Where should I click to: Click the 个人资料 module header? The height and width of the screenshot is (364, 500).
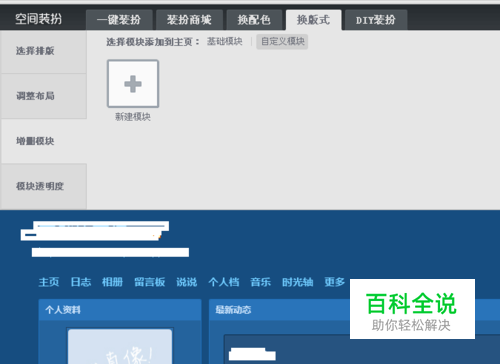(120, 310)
